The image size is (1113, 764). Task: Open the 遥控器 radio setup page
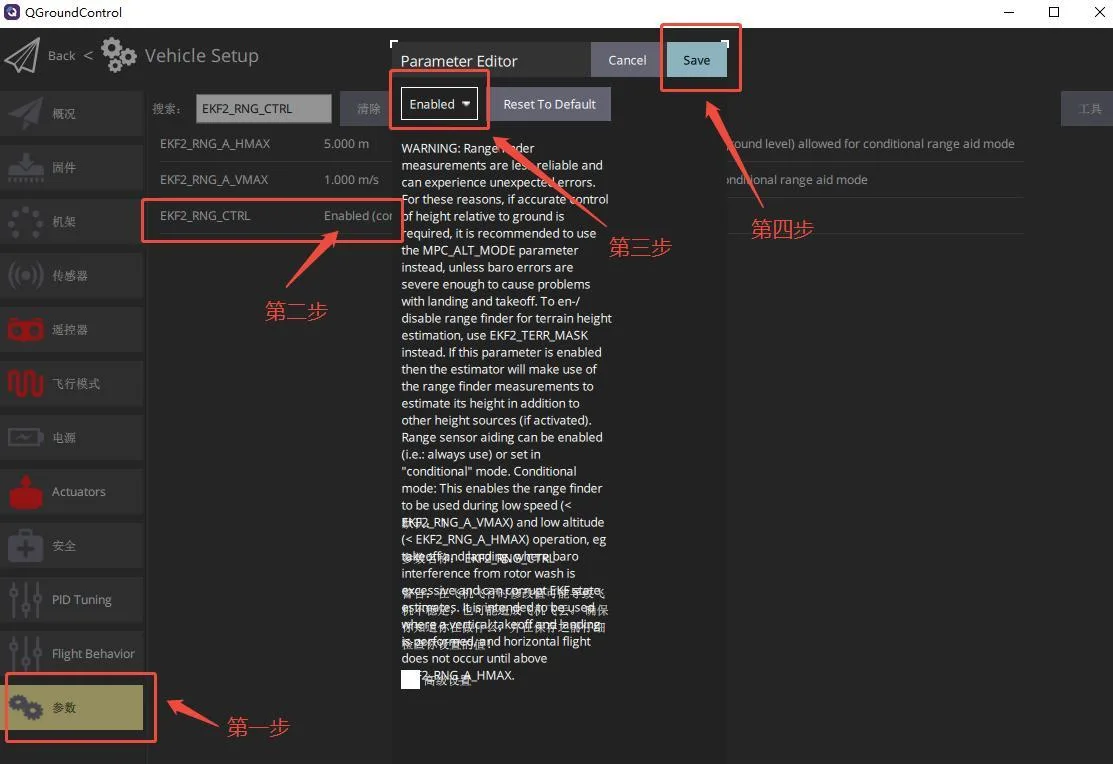click(72, 329)
